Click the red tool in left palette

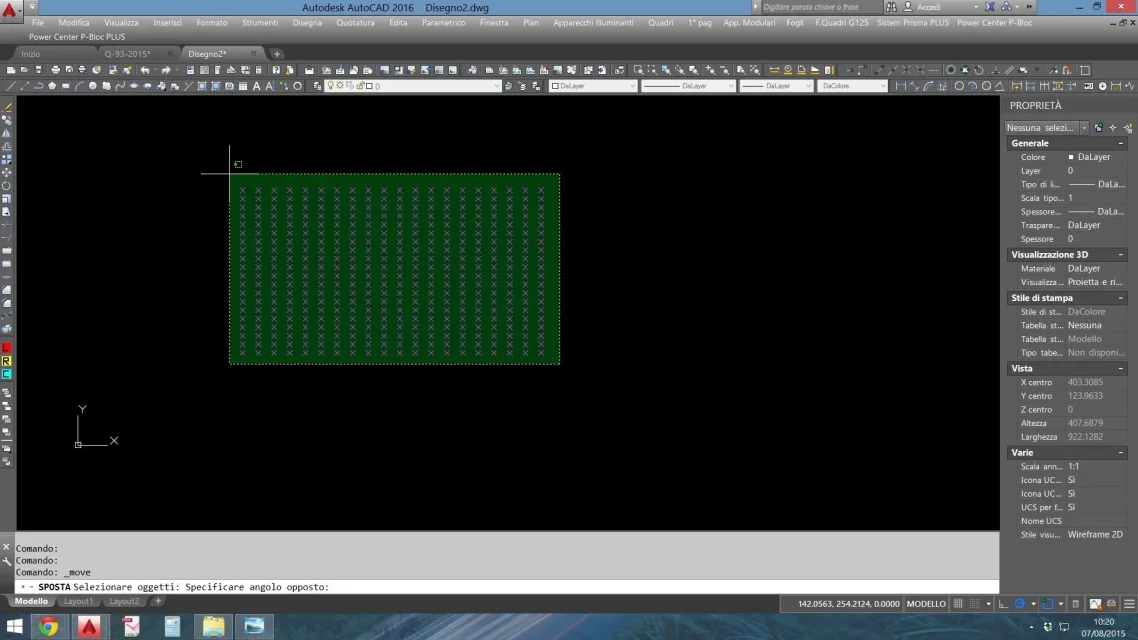click(x=7, y=348)
